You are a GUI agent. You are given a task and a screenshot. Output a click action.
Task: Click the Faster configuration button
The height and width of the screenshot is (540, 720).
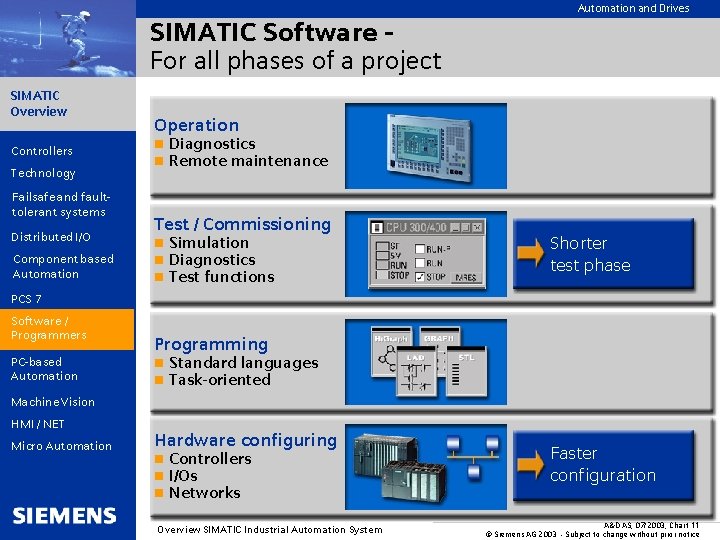coord(603,465)
